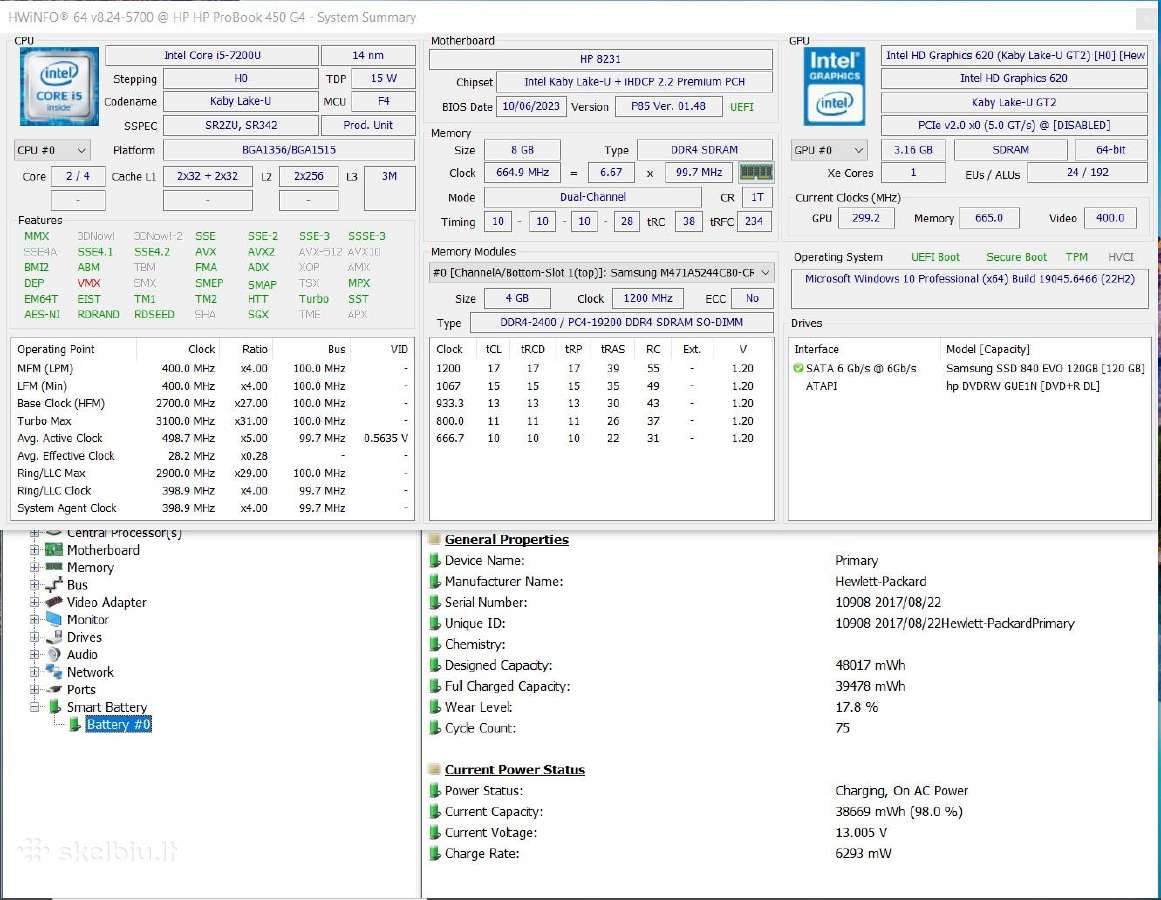Click the UEFI Boot status label
Image resolution: width=1161 pixels, height=900 pixels.
click(935, 257)
